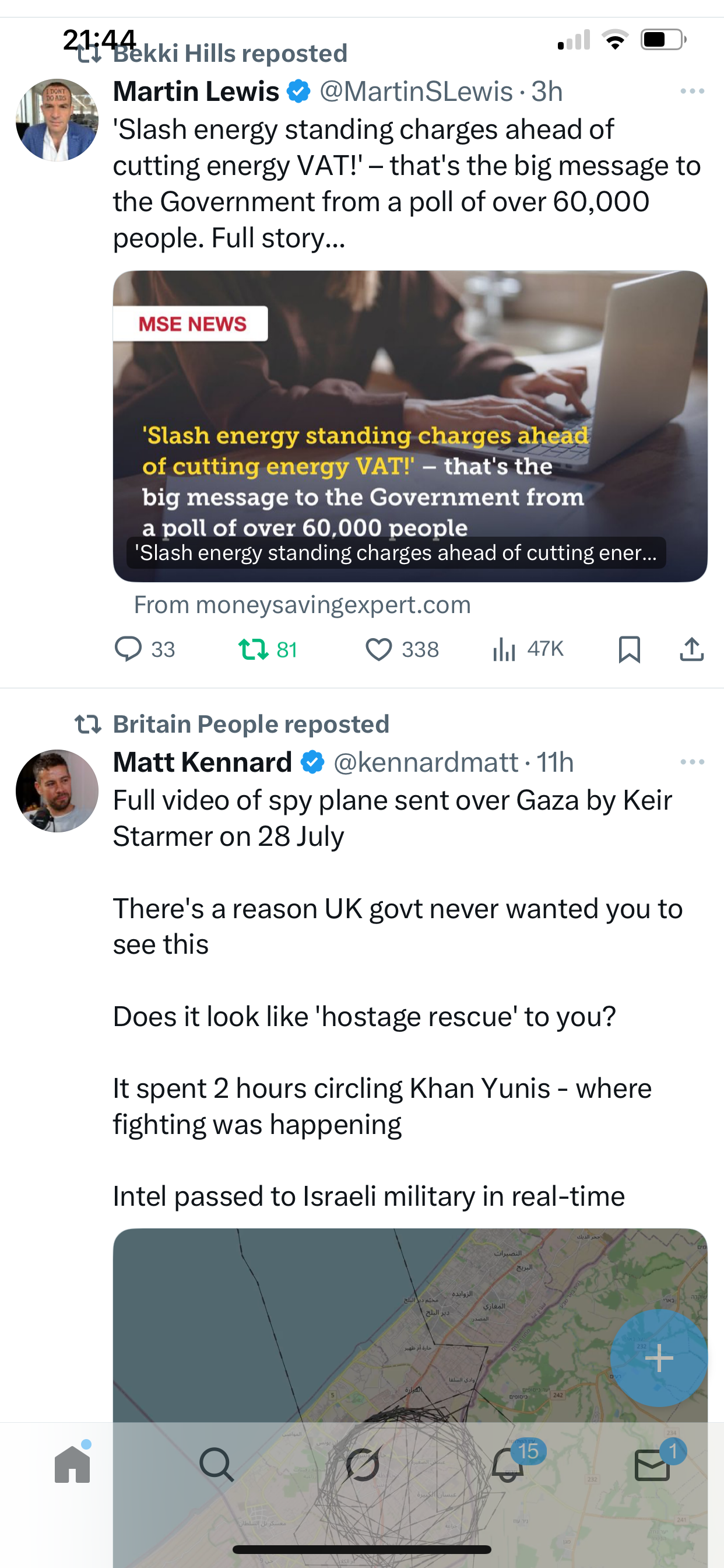Open the MSE News article card
724x1568 pixels.
pyautogui.click(x=409, y=426)
